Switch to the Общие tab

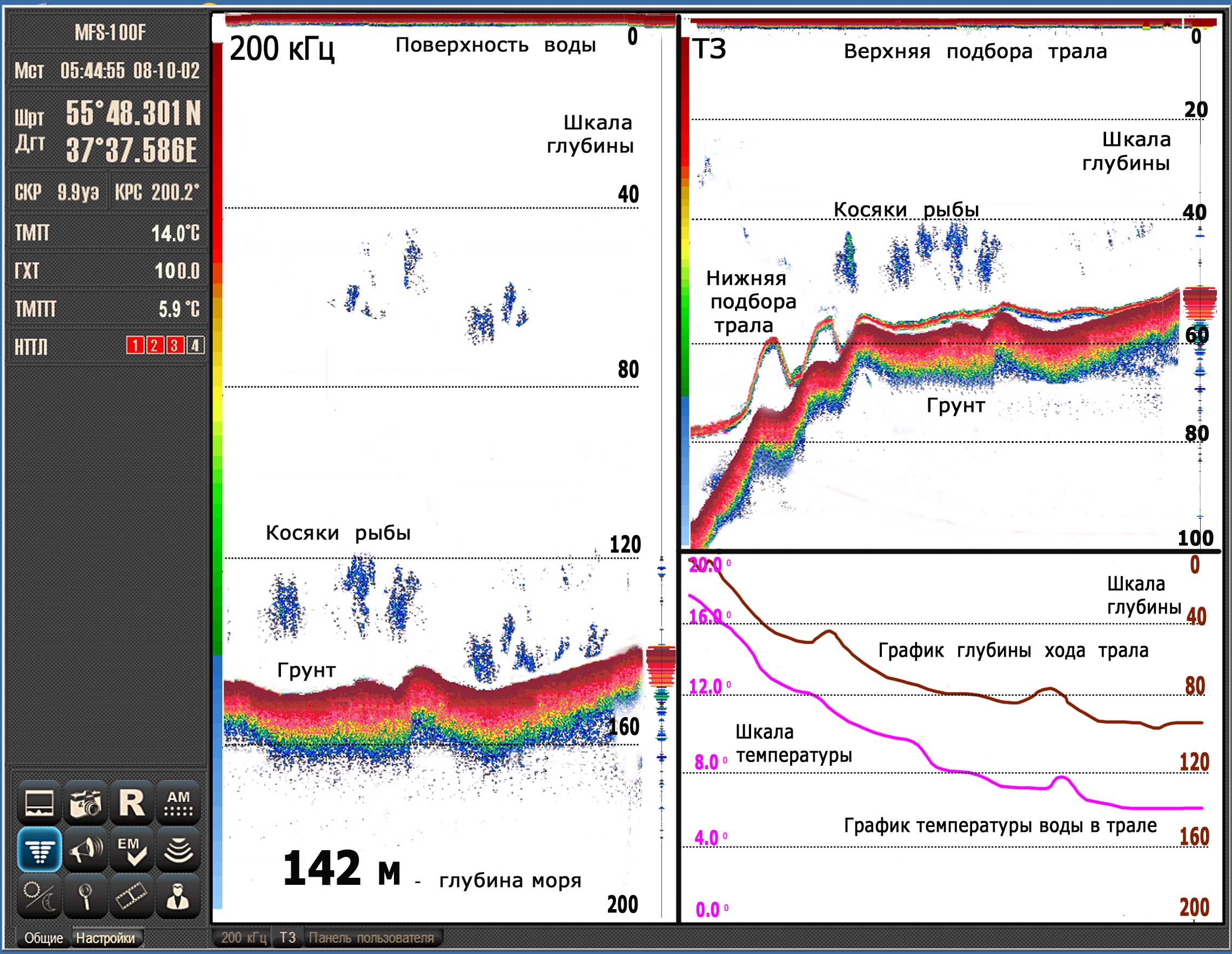[x=43, y=938]
